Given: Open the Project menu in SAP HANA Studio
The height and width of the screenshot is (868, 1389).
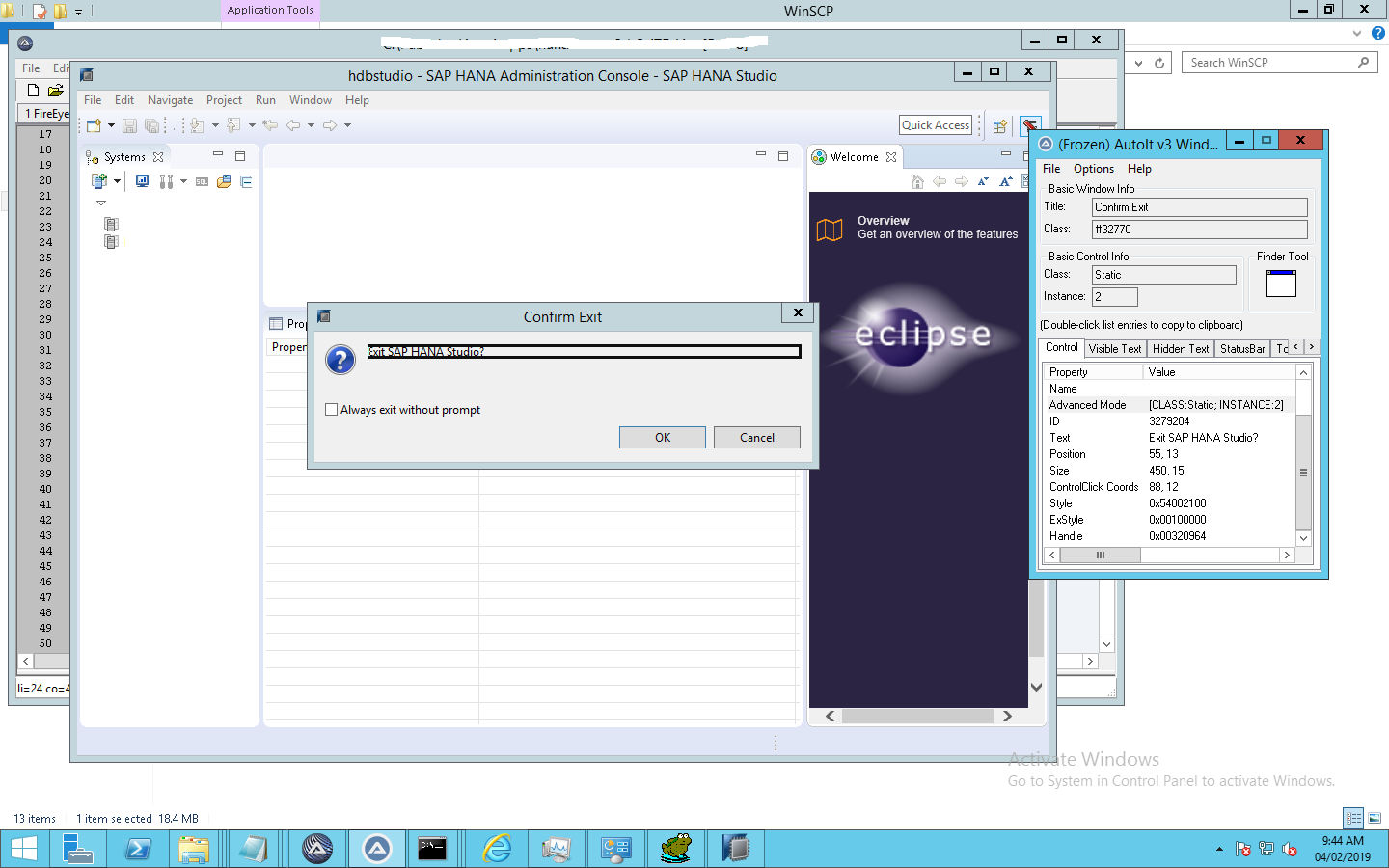Looking at the screenshot, I should tap(224, 100).
